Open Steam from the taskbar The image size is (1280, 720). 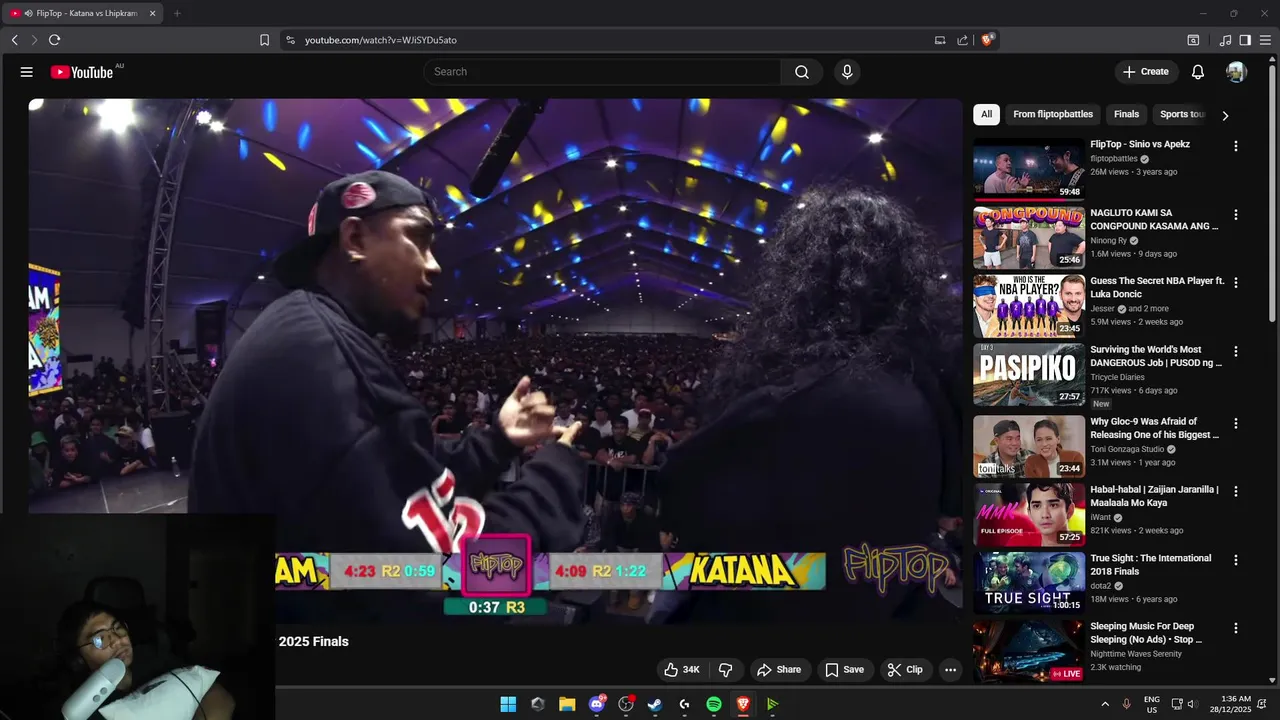pyautogui.click(x=655, y=704)
